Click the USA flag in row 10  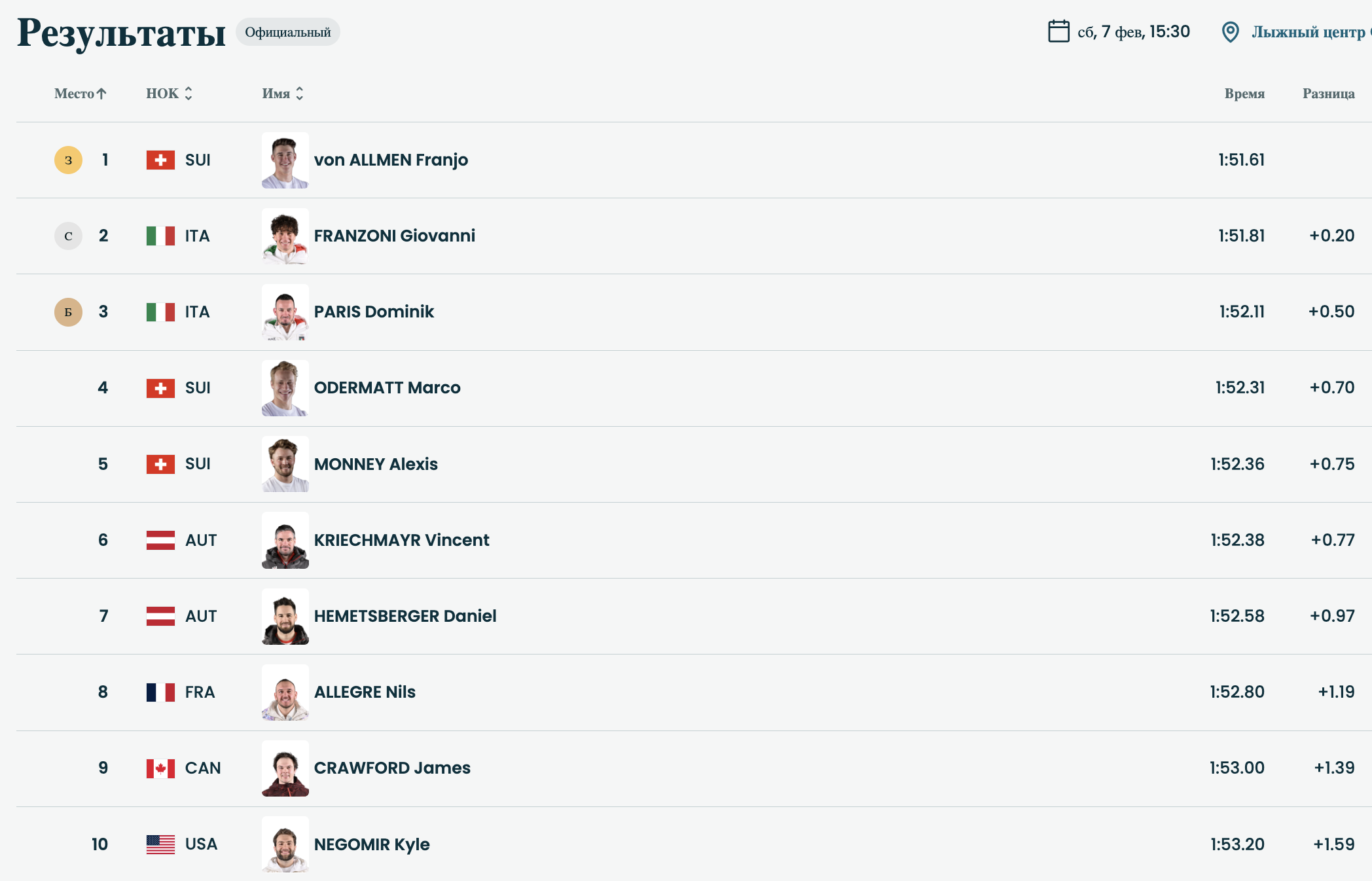pos(160,844)
